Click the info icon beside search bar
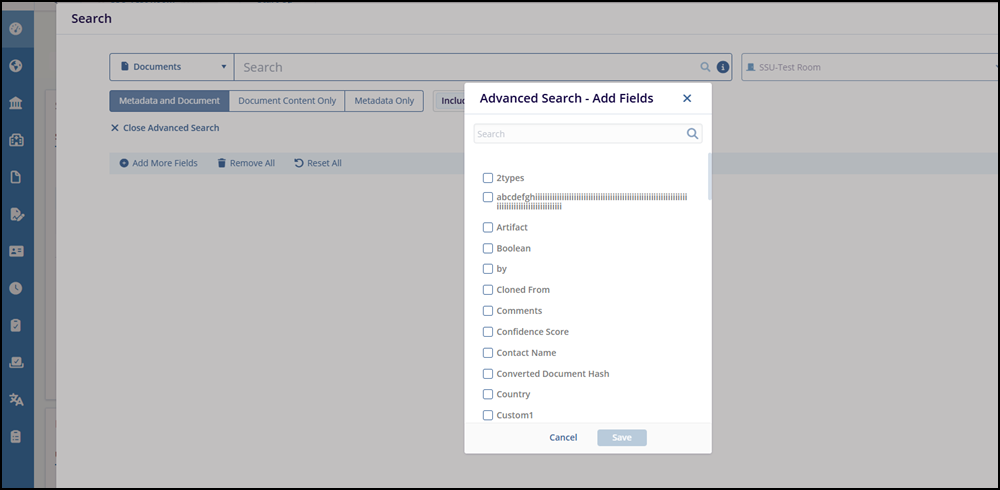1000x490 pixels. click(722, 67)
